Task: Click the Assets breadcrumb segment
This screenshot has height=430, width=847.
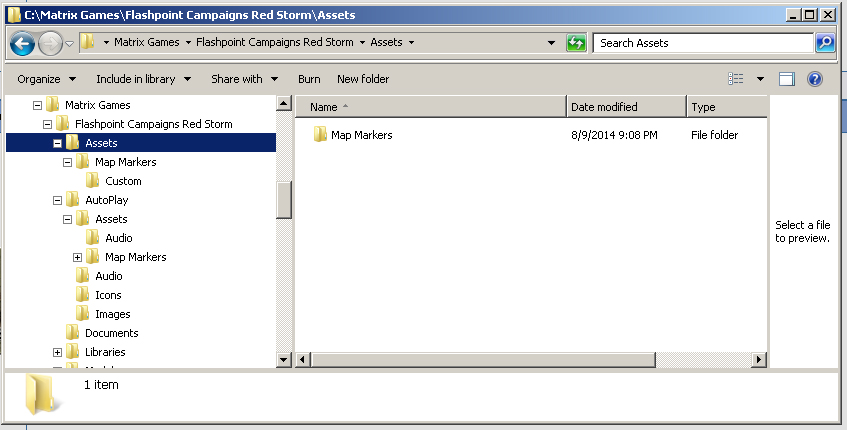Action: [386, 42]
